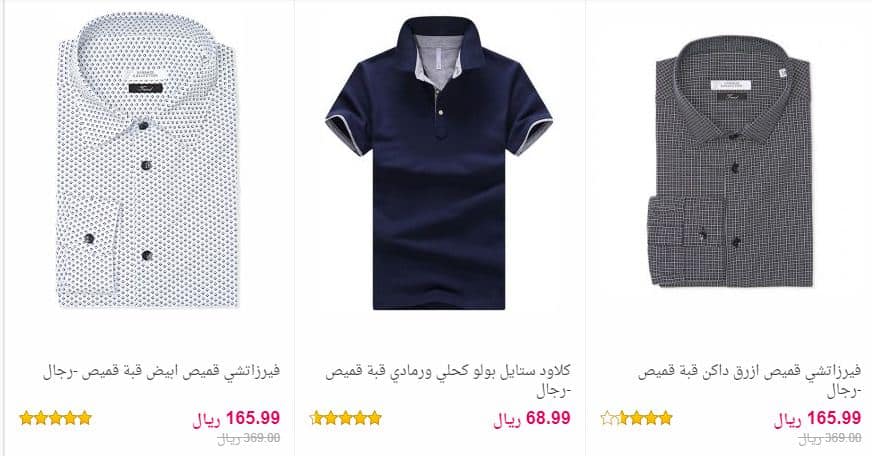Click the navy polo five-star rating
Screen dimensions: 872x456
(346, 418)
